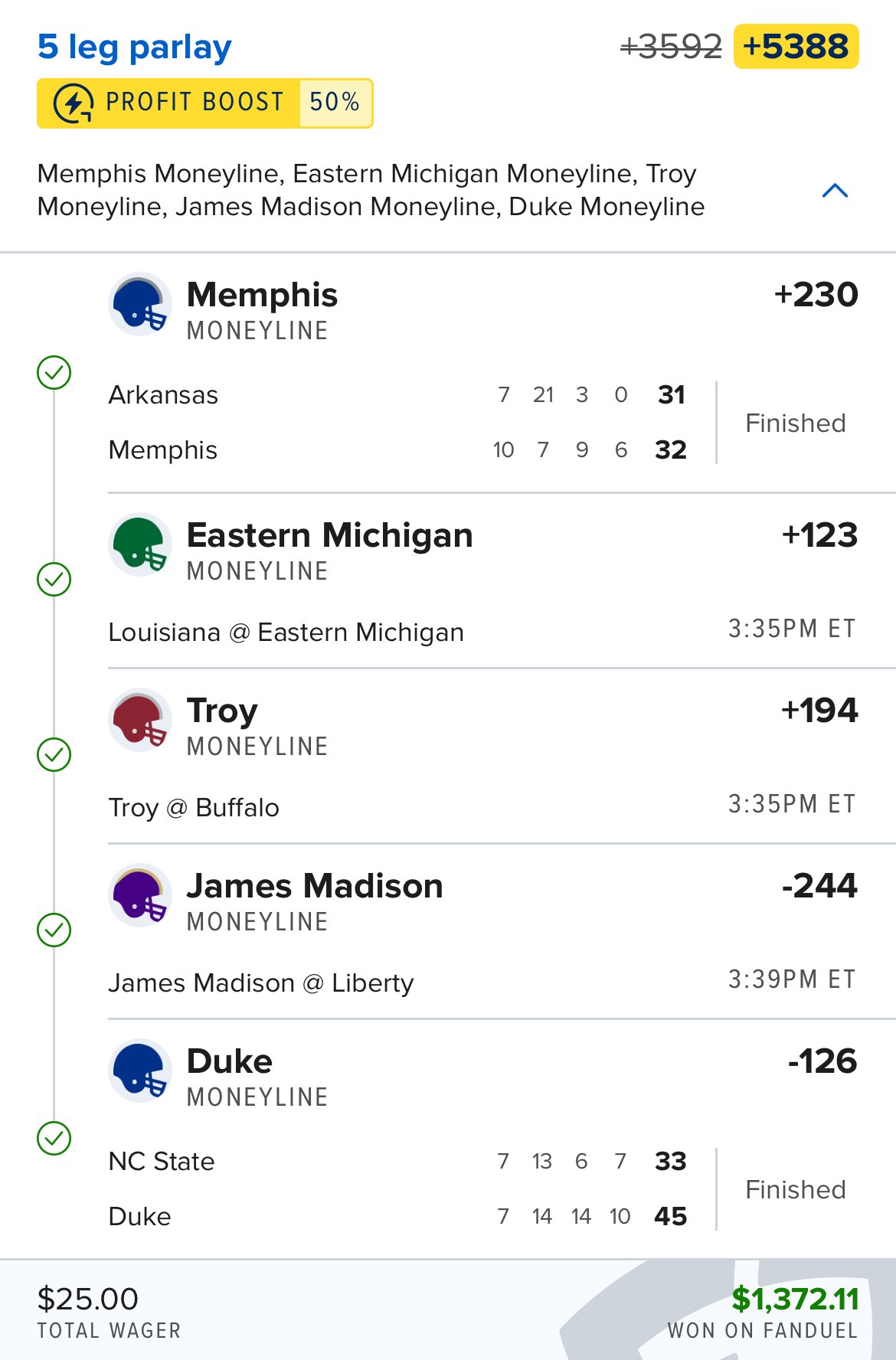Click the profit boost lightning bolt icon
This screenshot has height=1360, width=896.
[x=74, y=103]
